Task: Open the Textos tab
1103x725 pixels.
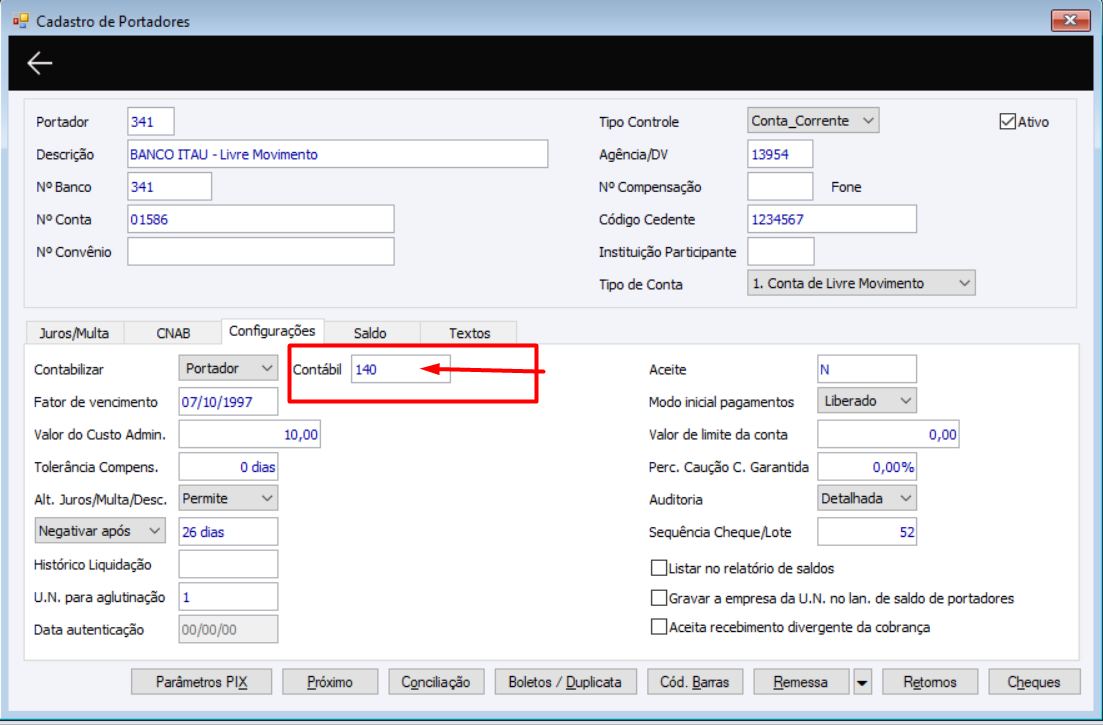Action: tap(469, 333)
